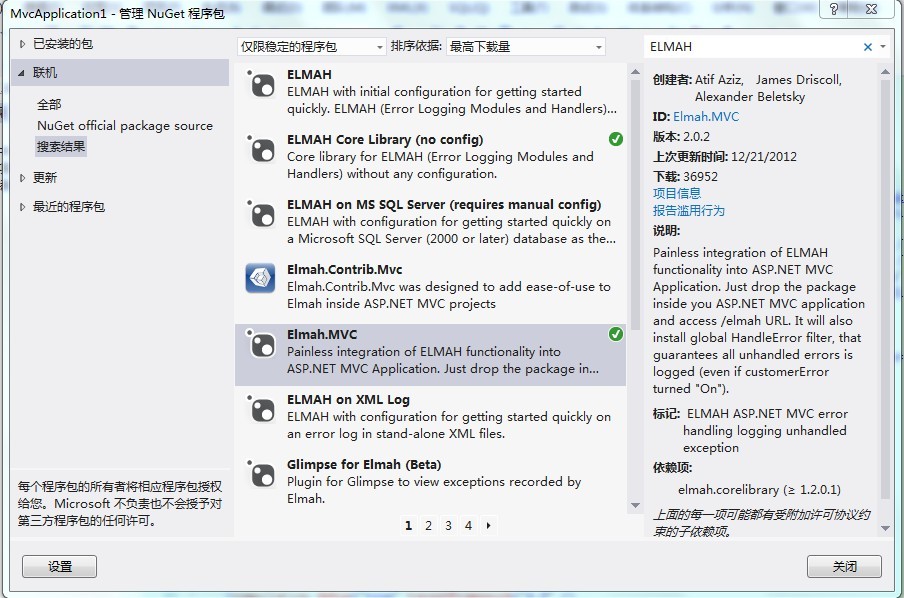Select NuGet official package source
This screenshot has width=904, height=598.
(x=125, y=126)
